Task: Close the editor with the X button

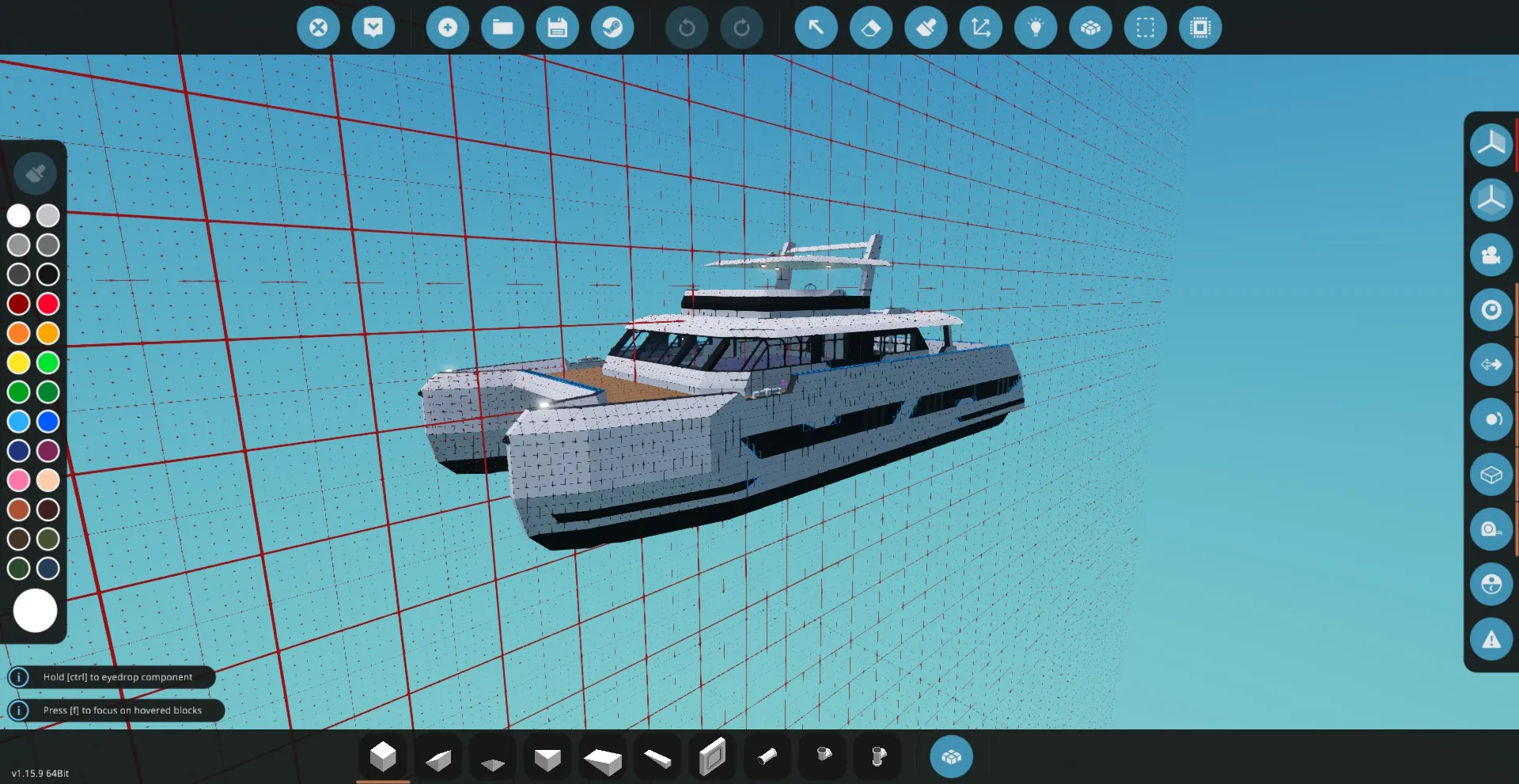Action: (x=318, y=28)
